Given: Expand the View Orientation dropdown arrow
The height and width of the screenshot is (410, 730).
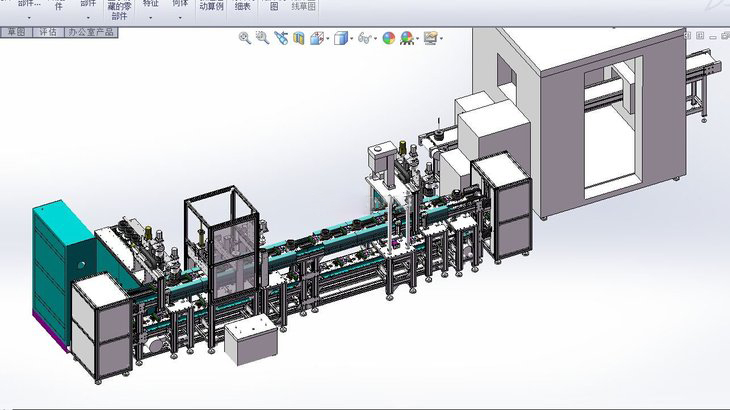Looking at the screenshot, I should [326, 39].
